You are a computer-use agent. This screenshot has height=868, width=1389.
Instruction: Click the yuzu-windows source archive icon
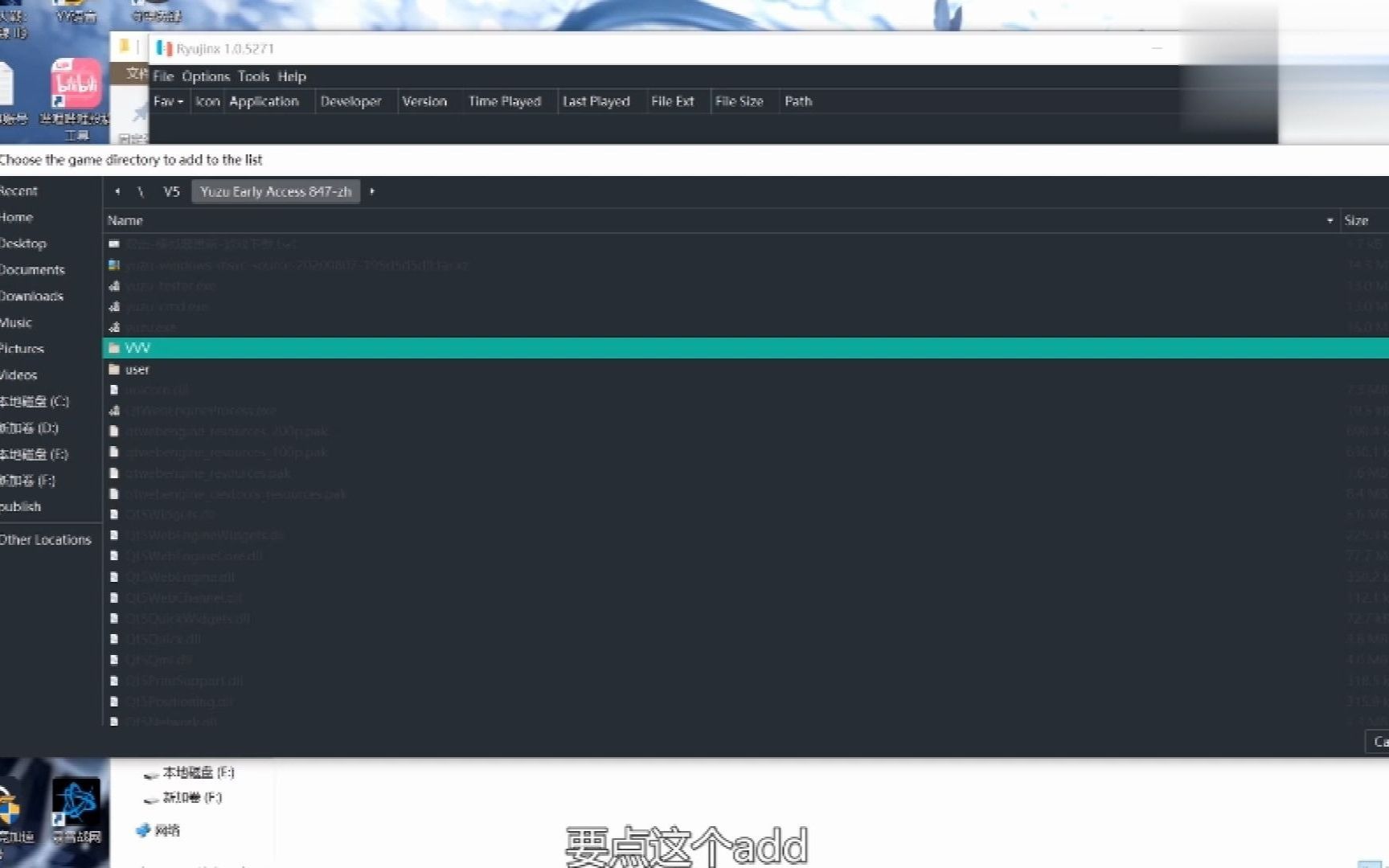pyautogui.click(x=114, y=264)
